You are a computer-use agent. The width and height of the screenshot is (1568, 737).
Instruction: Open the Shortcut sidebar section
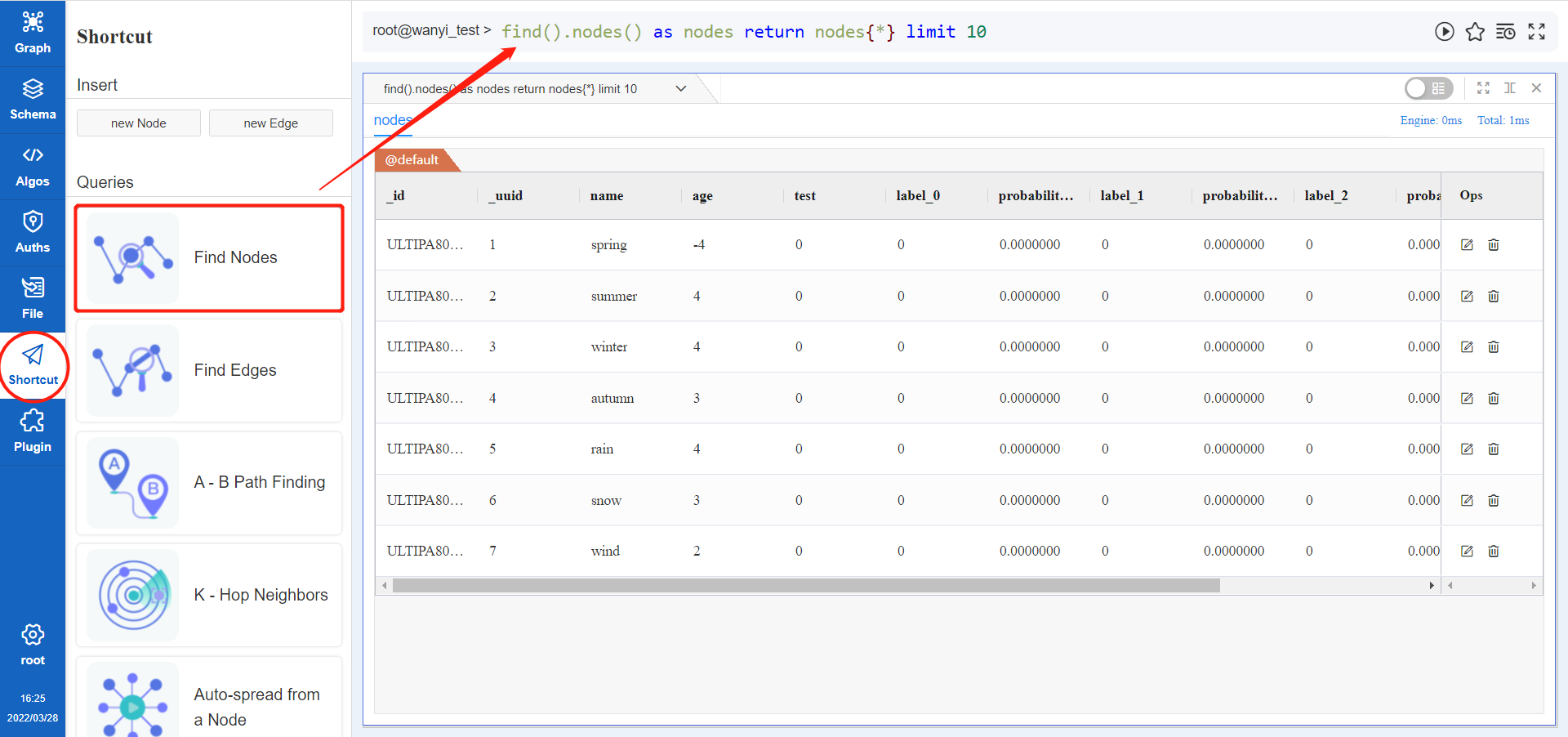pyautogui.click(x=33, y=365)
